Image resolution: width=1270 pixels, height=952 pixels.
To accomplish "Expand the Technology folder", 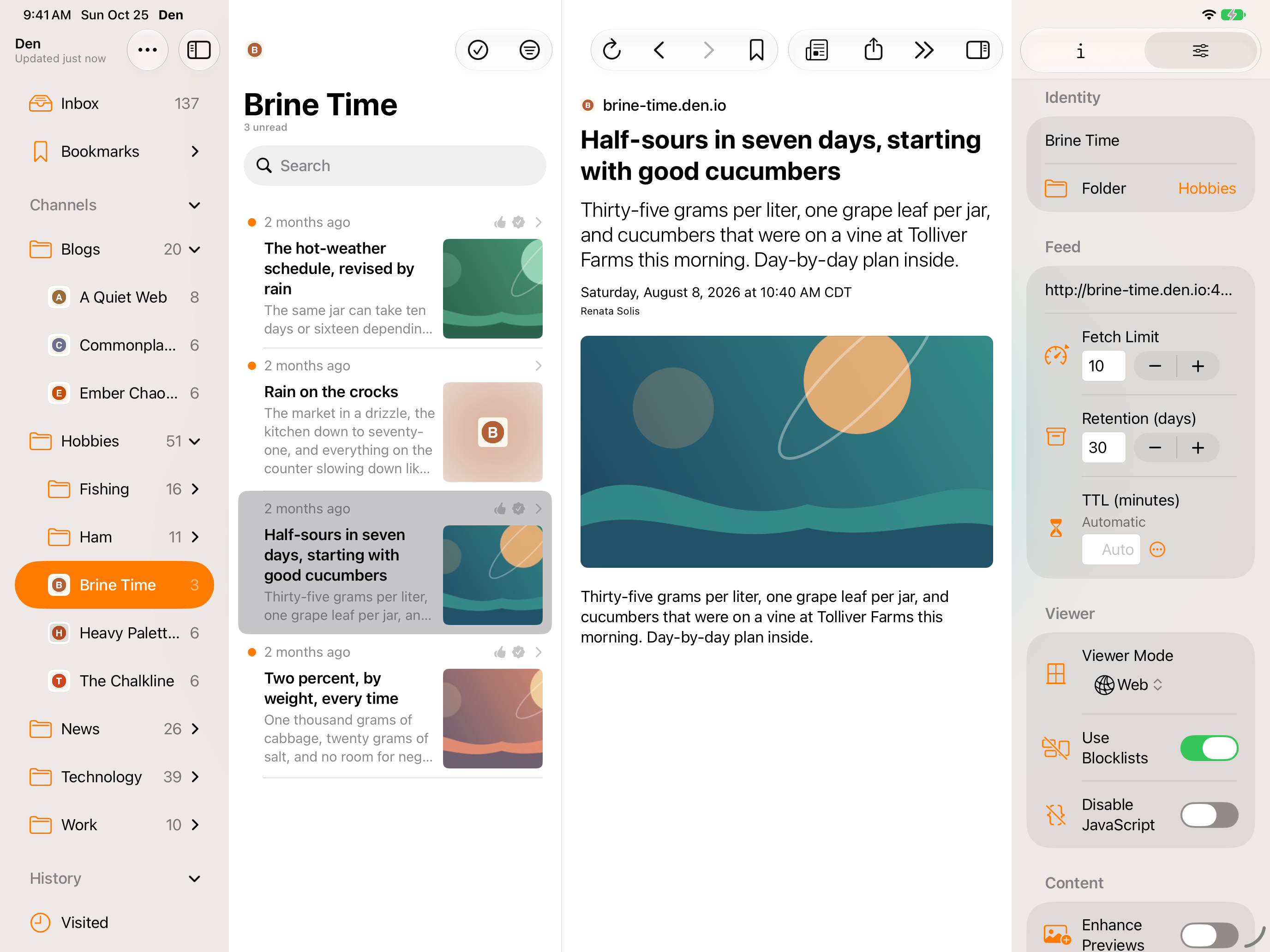I will point(195,776).
